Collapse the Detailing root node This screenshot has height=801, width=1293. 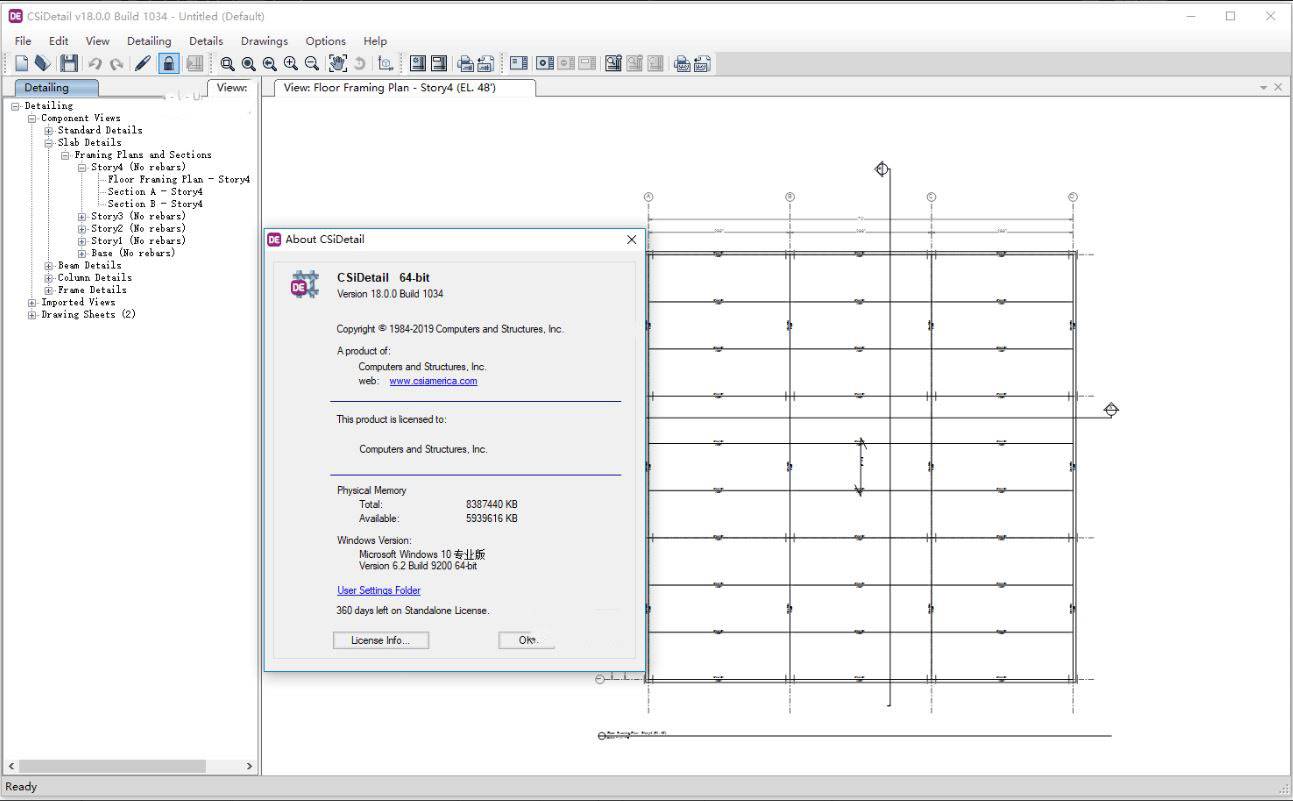coord(16,106)
